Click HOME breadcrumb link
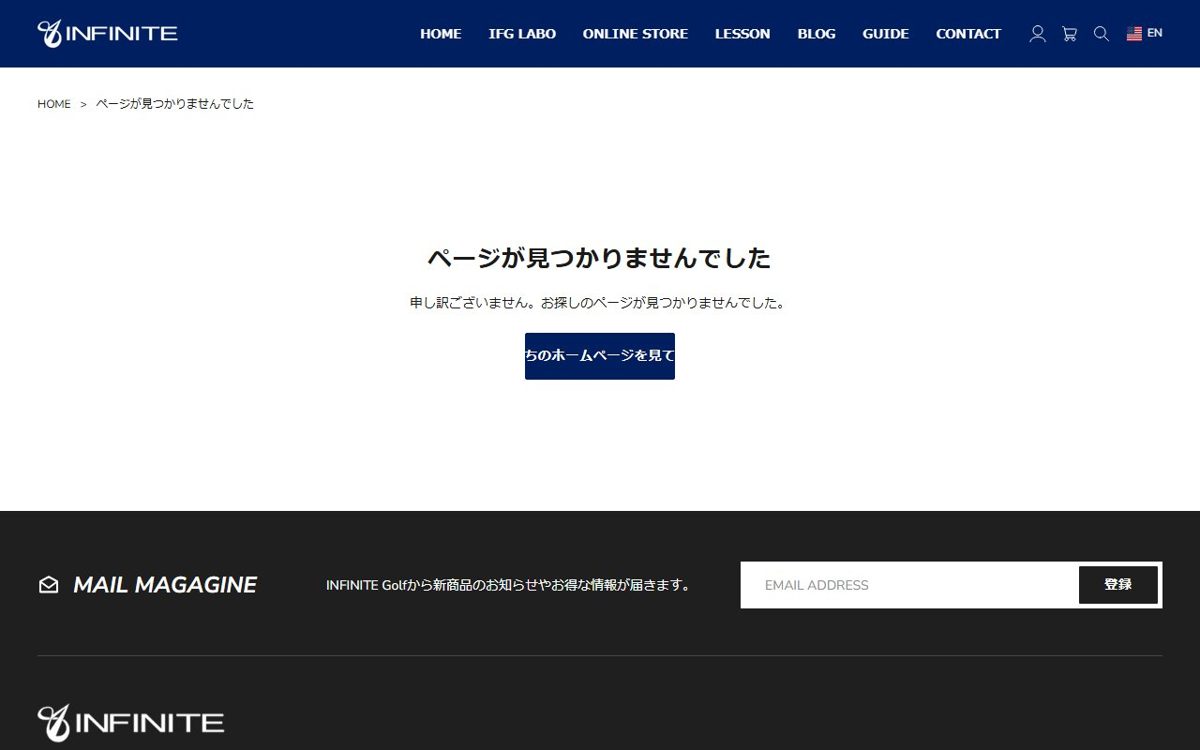The width and height of the screenshot is (1200, 750). (x=54, y=104)
